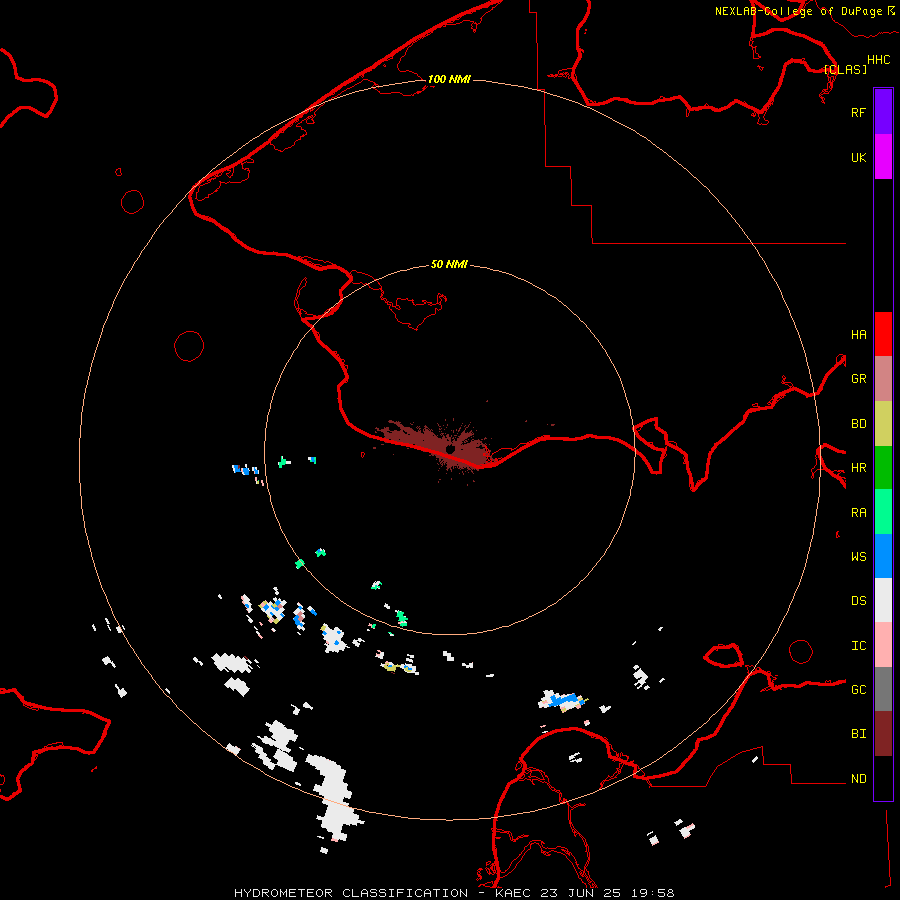Screen dimensions: 900x900
Task: Click the HR dark green legend swatch
Action: coord(883,468)
